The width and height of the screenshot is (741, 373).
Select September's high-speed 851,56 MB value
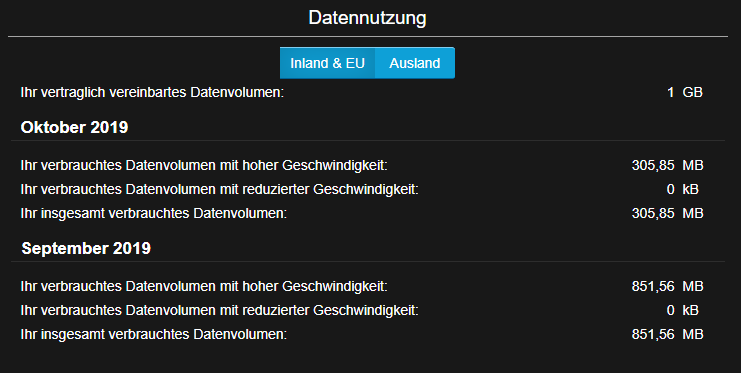click(x=667, y=286)
